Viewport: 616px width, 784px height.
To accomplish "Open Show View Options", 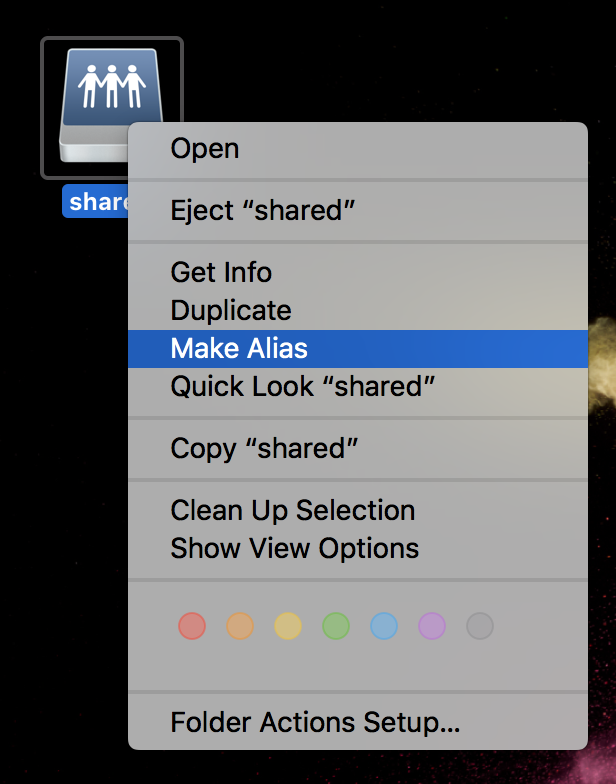I will tap(294, 548).
